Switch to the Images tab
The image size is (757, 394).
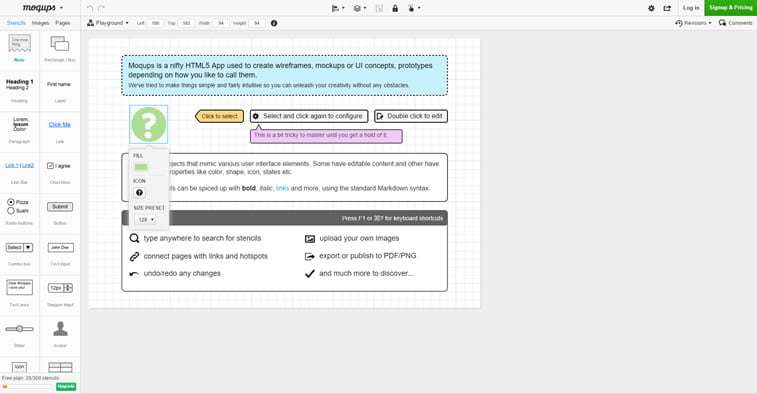pos(40,23)
